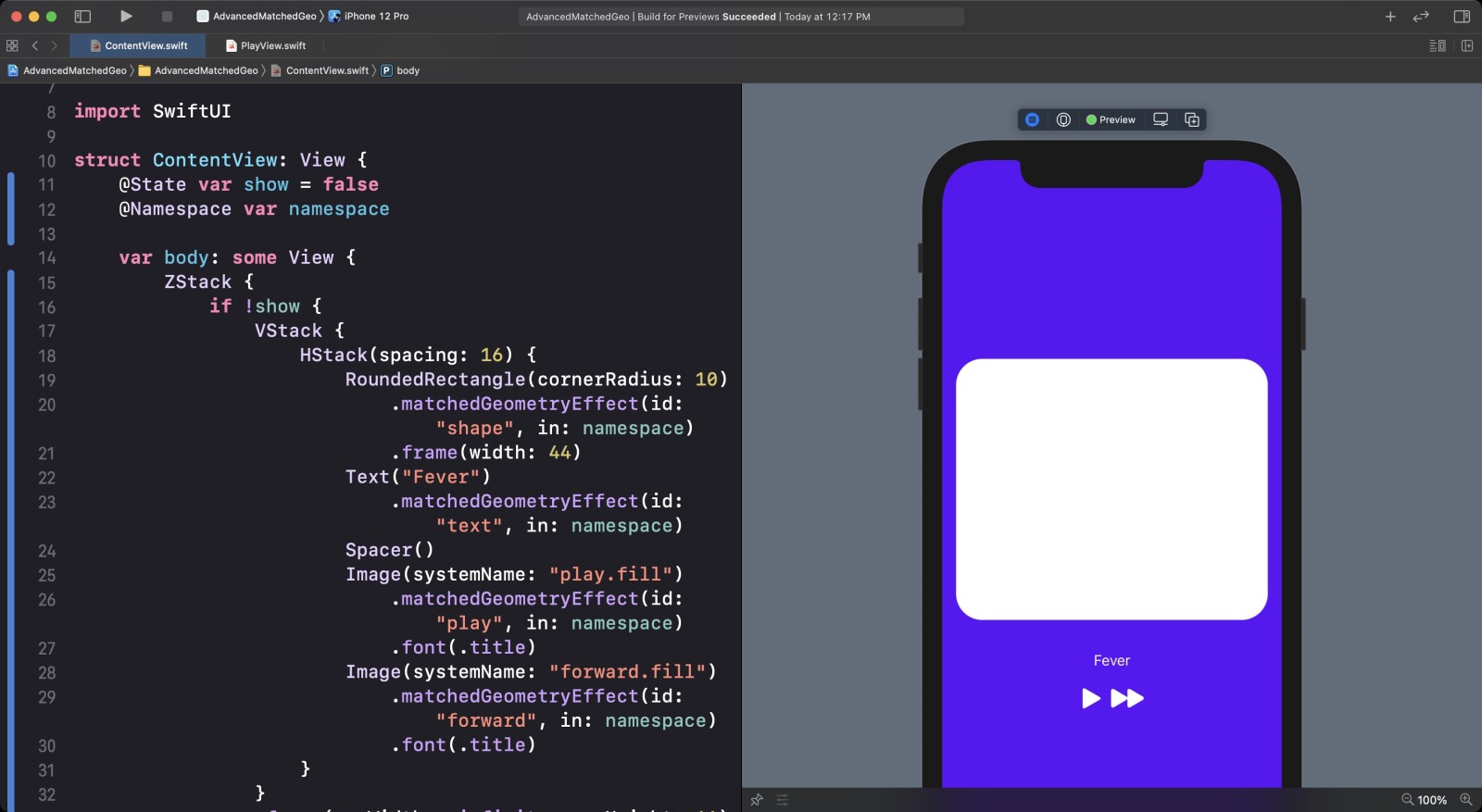1482x812 pixels.
Task: Run the AdvancedMatchedGeo scheme
Action: 126,16
